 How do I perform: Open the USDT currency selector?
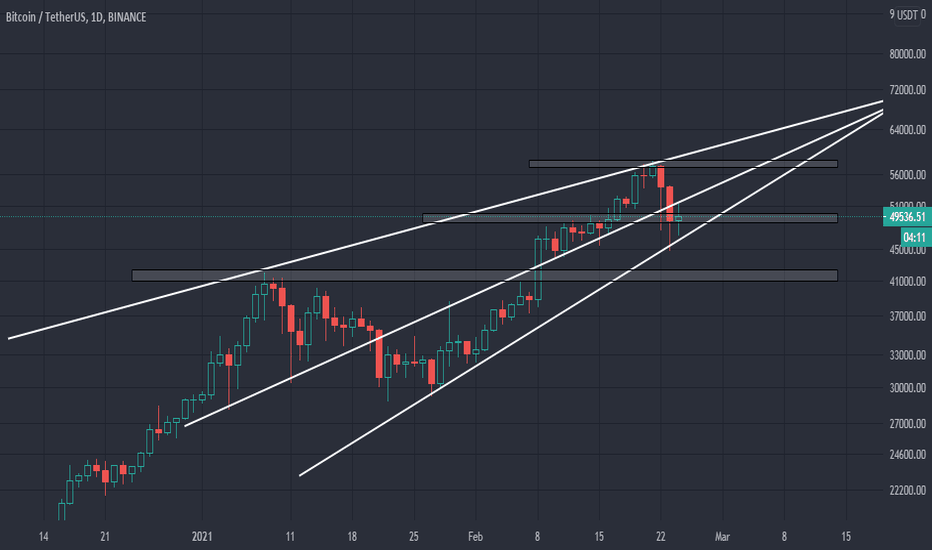pos(907,15)
